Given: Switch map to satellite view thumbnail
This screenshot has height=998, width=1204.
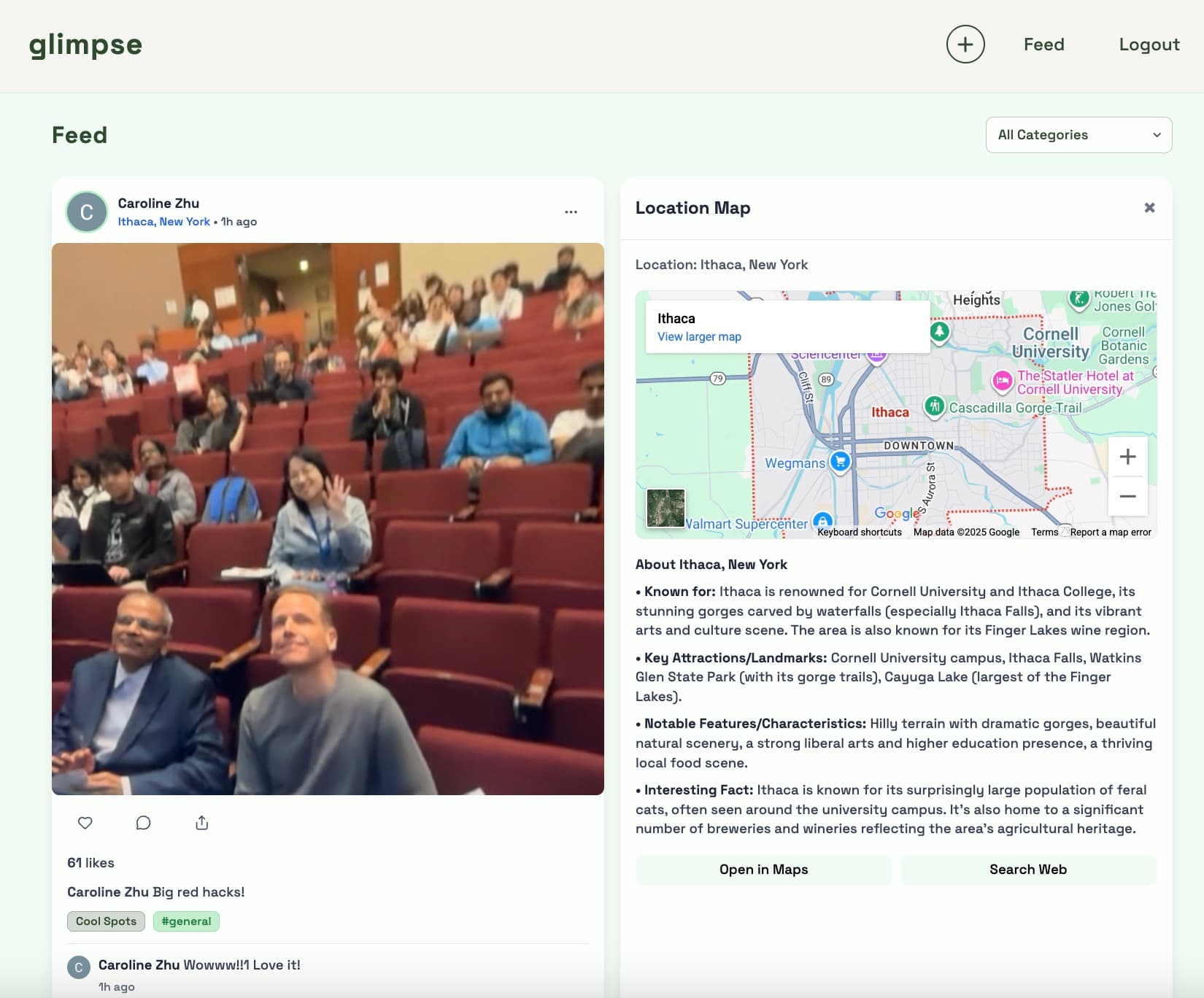Looking at the screenshot, I should (665, 508).
